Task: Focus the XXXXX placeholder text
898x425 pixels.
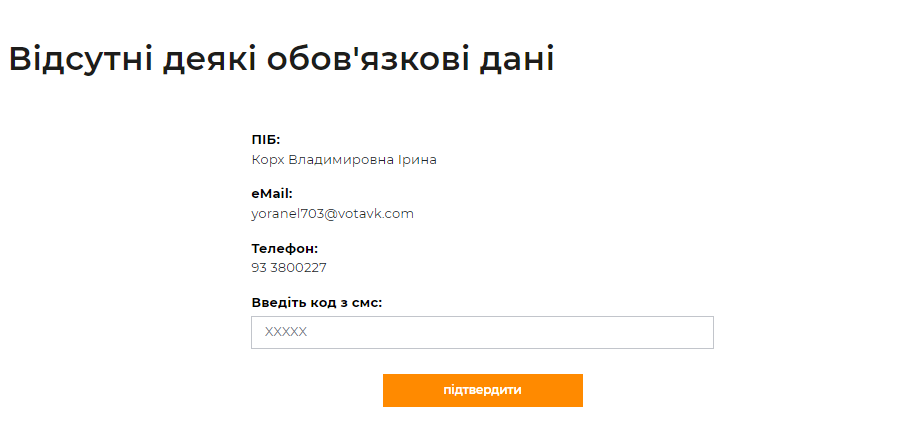Action: (x=286, y=332)
